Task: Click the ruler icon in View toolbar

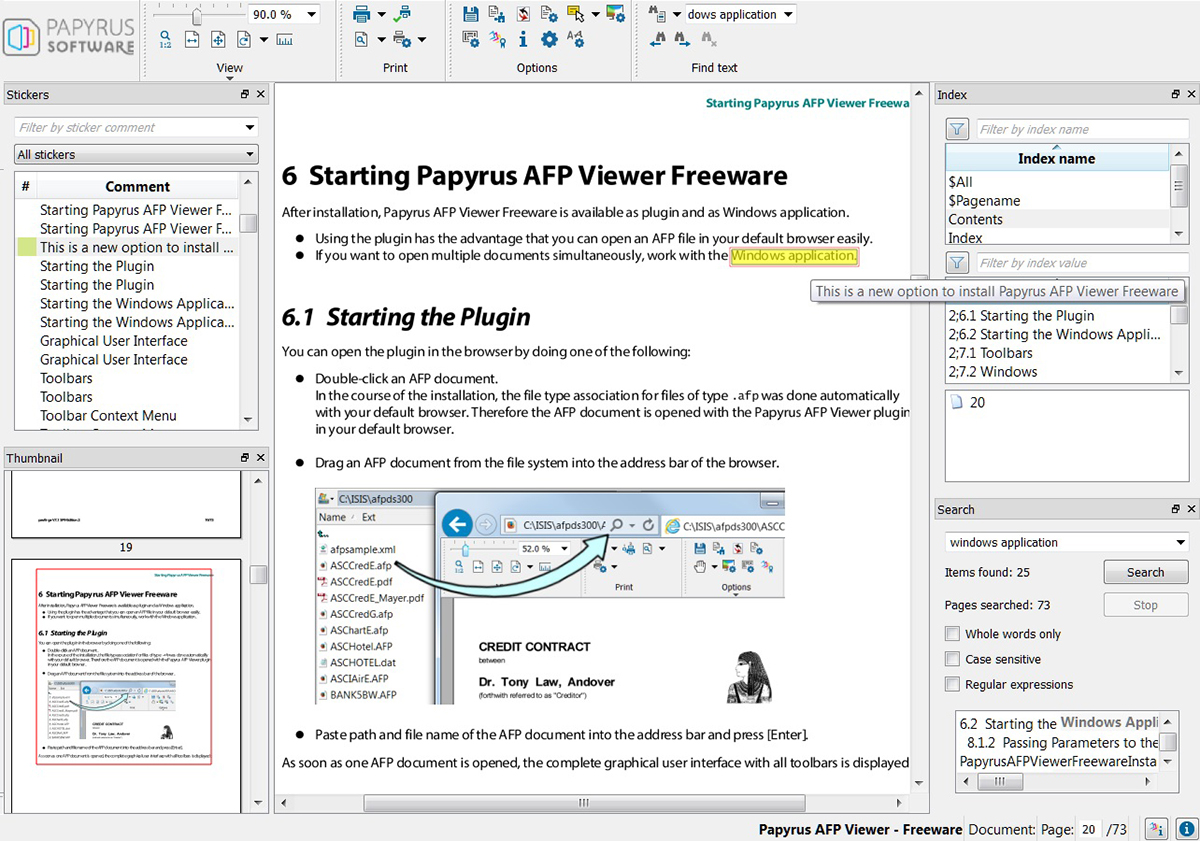Action: 284,40
